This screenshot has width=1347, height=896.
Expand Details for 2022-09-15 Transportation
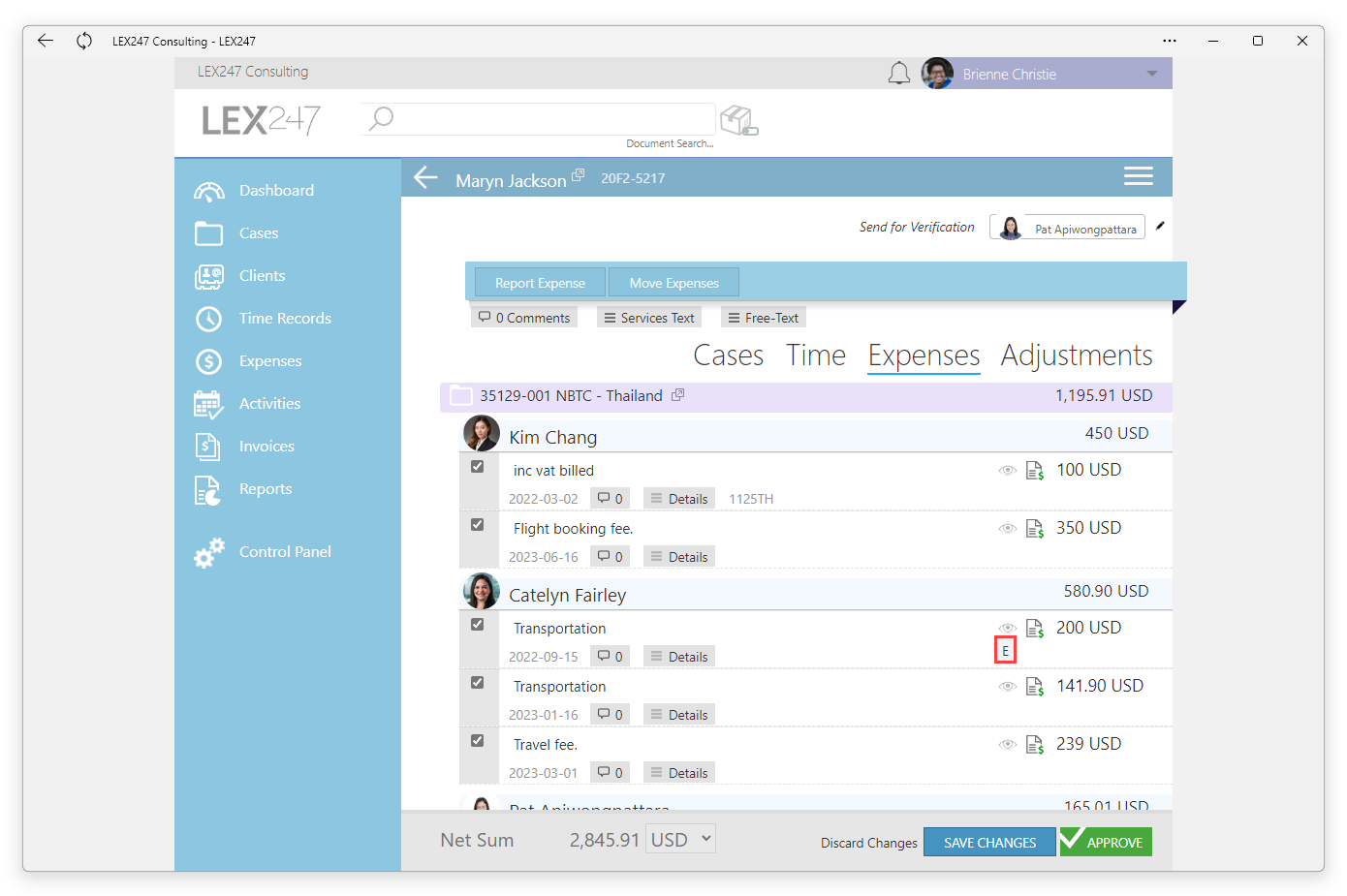pos(679,657)
